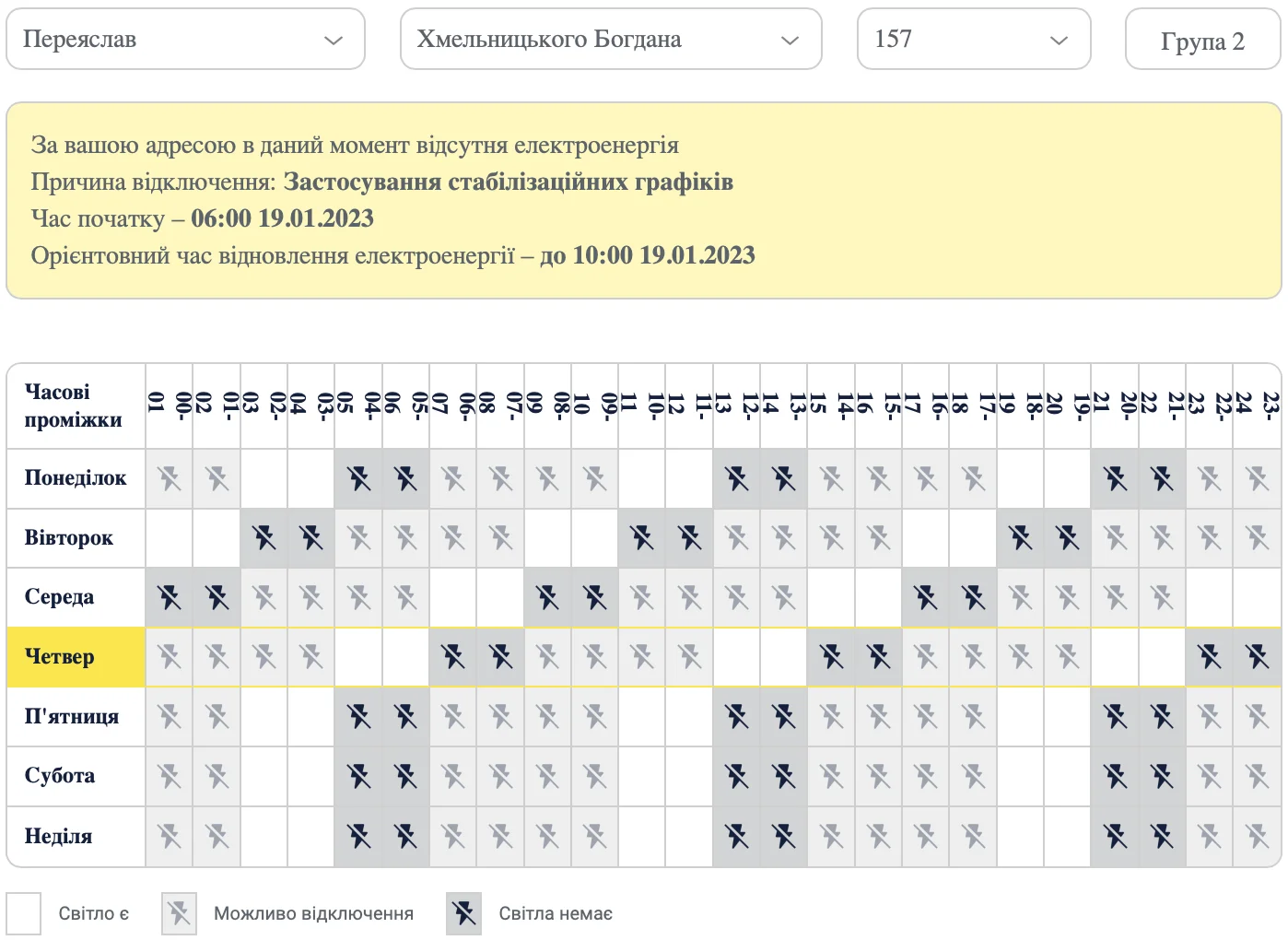The image size is (1288, 940).
Task: Click the white "Світло є" legend square
Action: point(25,913)
